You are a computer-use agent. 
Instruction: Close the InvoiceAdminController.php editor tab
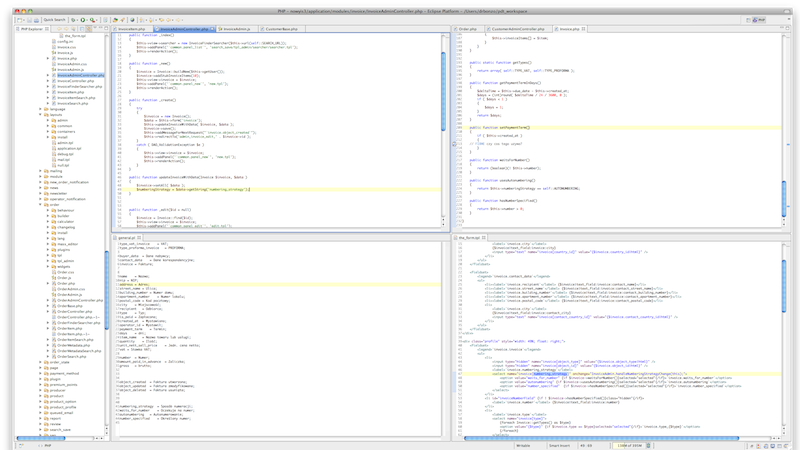pos(212,30)
